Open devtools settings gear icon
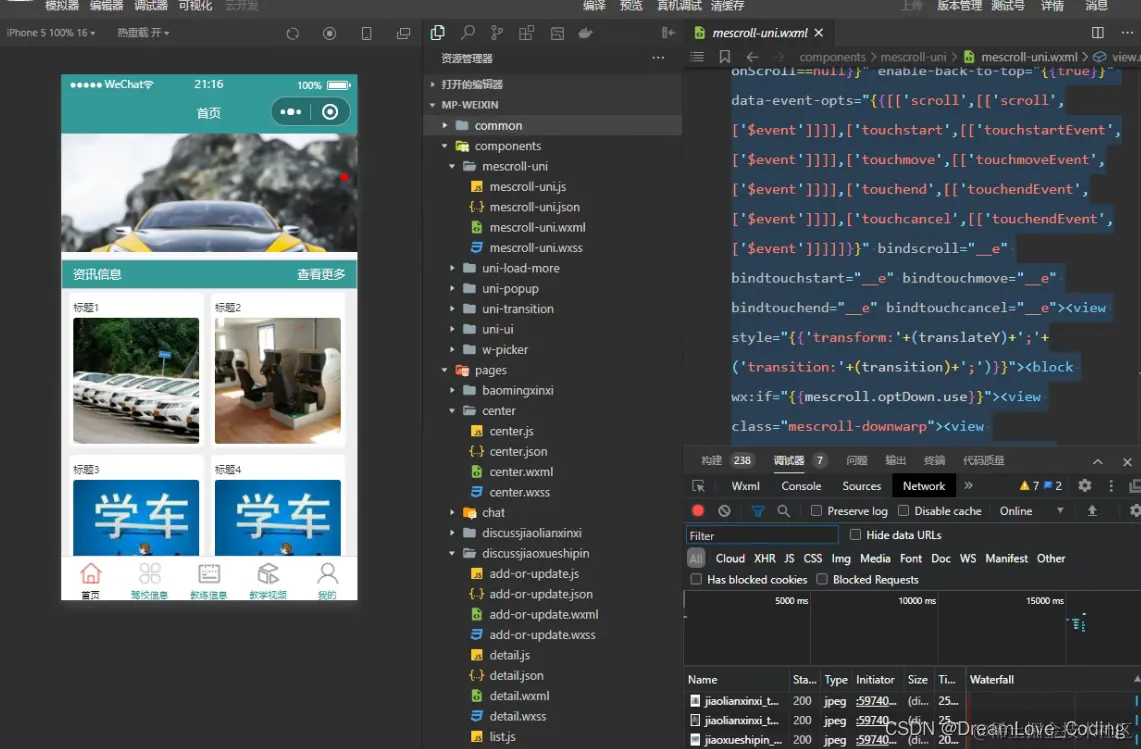The width and height of the screenshot is (1141, 749). (x=1084, y=486)
